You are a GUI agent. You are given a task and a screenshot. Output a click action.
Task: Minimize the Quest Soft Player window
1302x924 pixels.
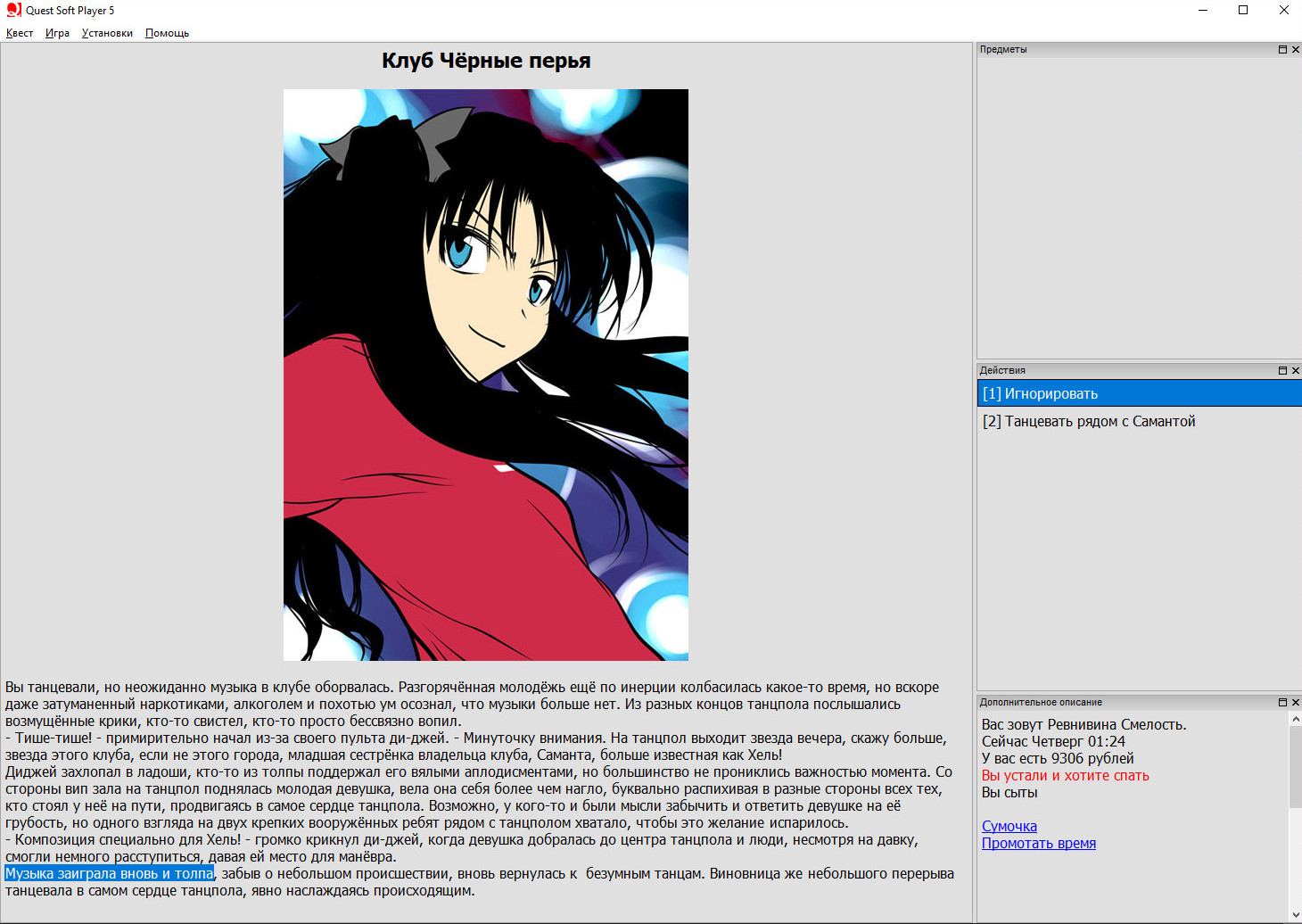tap(1203, 10)
